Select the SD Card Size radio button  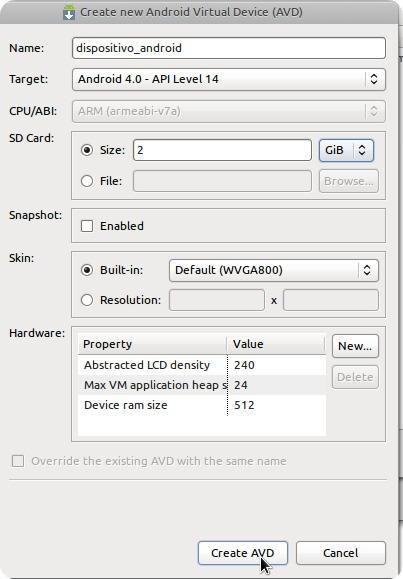(x=87, y=150)
